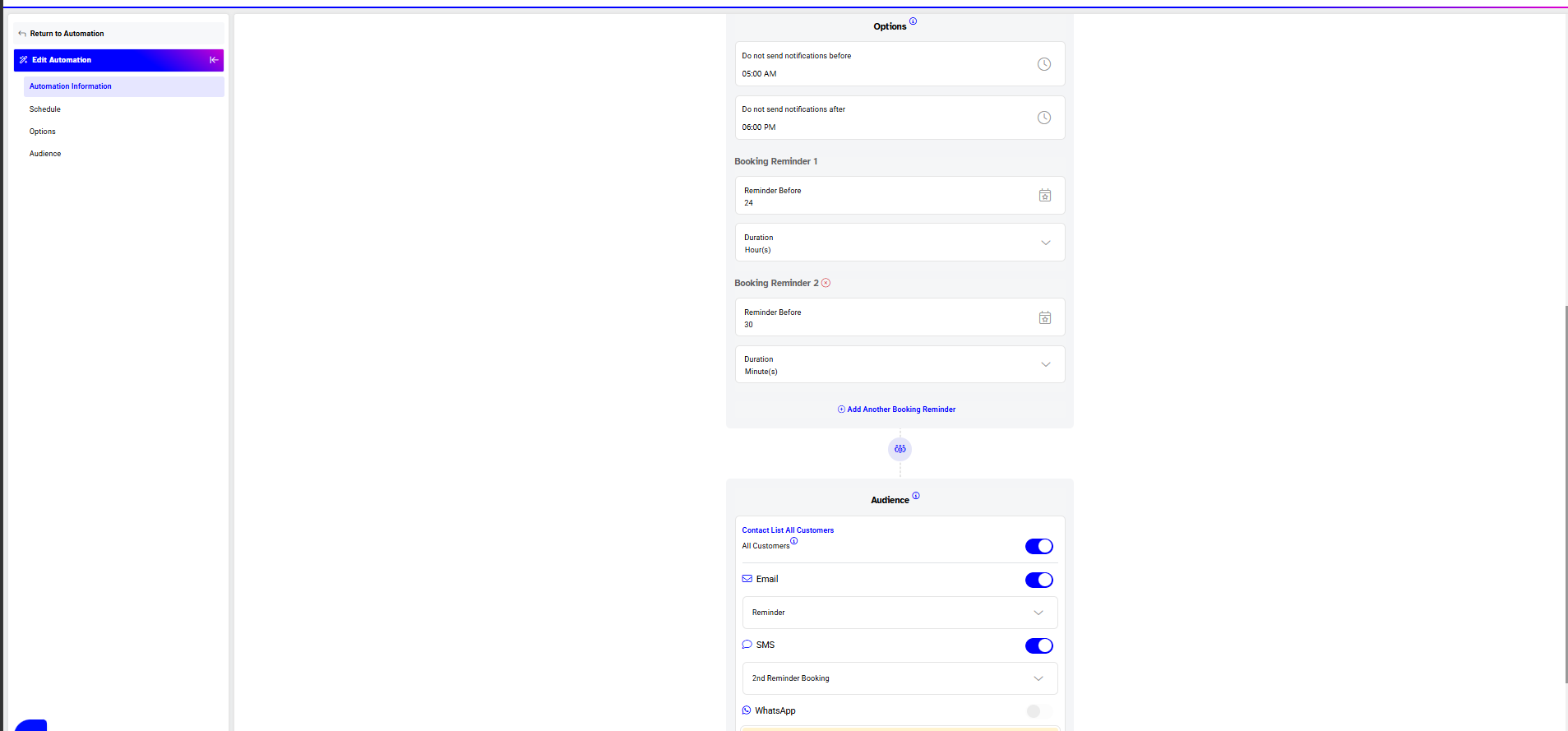The height and width of the screenshot is (731, 1568).
Task: Enable the WhatsApp toggle
Action: pos(1038,711)
